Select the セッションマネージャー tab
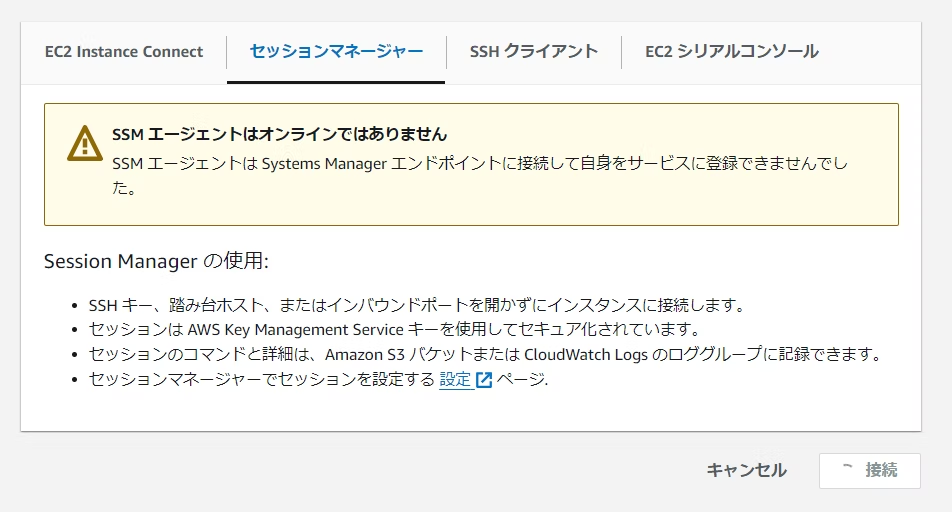Image resolution: width=952 pixels, height=512 pixels. tap(336, 52)
